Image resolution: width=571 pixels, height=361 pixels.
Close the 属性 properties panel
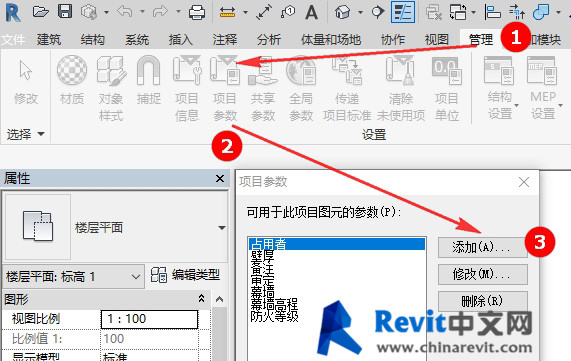pos(220,178)
